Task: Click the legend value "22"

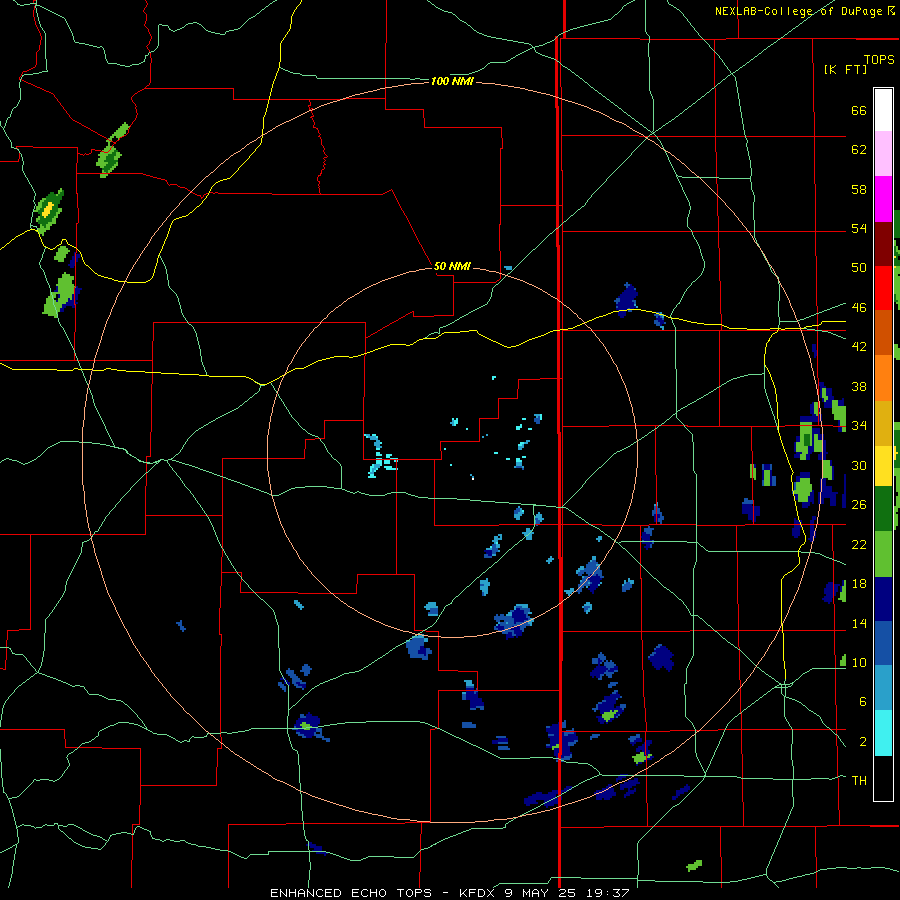Action: point(859,544)
